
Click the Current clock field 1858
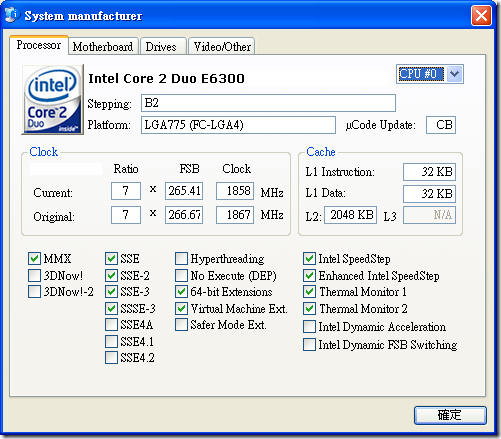[x=235, y=191]
